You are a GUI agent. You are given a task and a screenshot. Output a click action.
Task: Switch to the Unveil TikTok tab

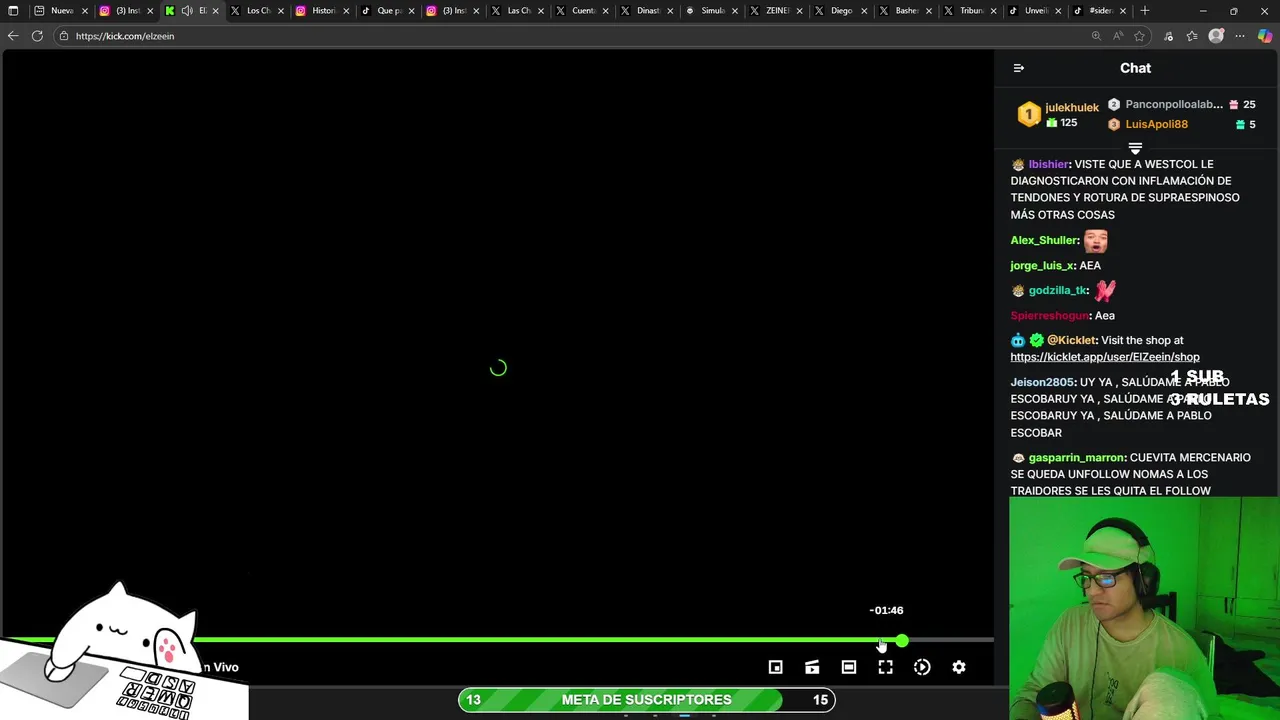coord(1037,11)
